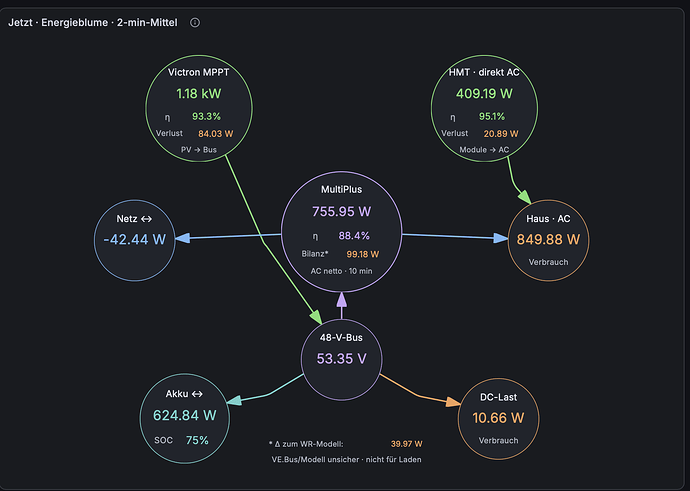Click the Verlust label in HMT node
This screenshot has height=491, width=690.
[x=455, y=133]
